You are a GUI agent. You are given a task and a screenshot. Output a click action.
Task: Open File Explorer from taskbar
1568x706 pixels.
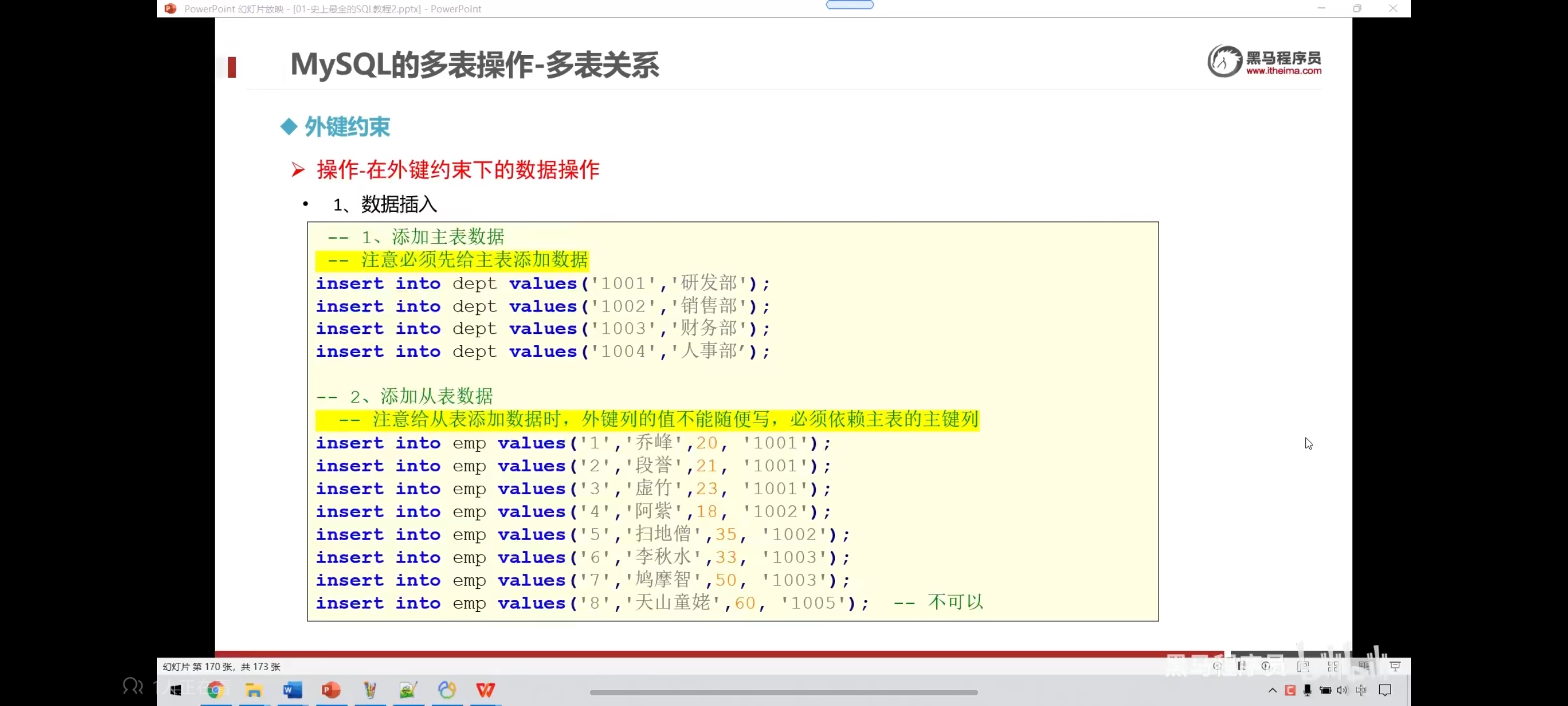click(x=254, y=690)
